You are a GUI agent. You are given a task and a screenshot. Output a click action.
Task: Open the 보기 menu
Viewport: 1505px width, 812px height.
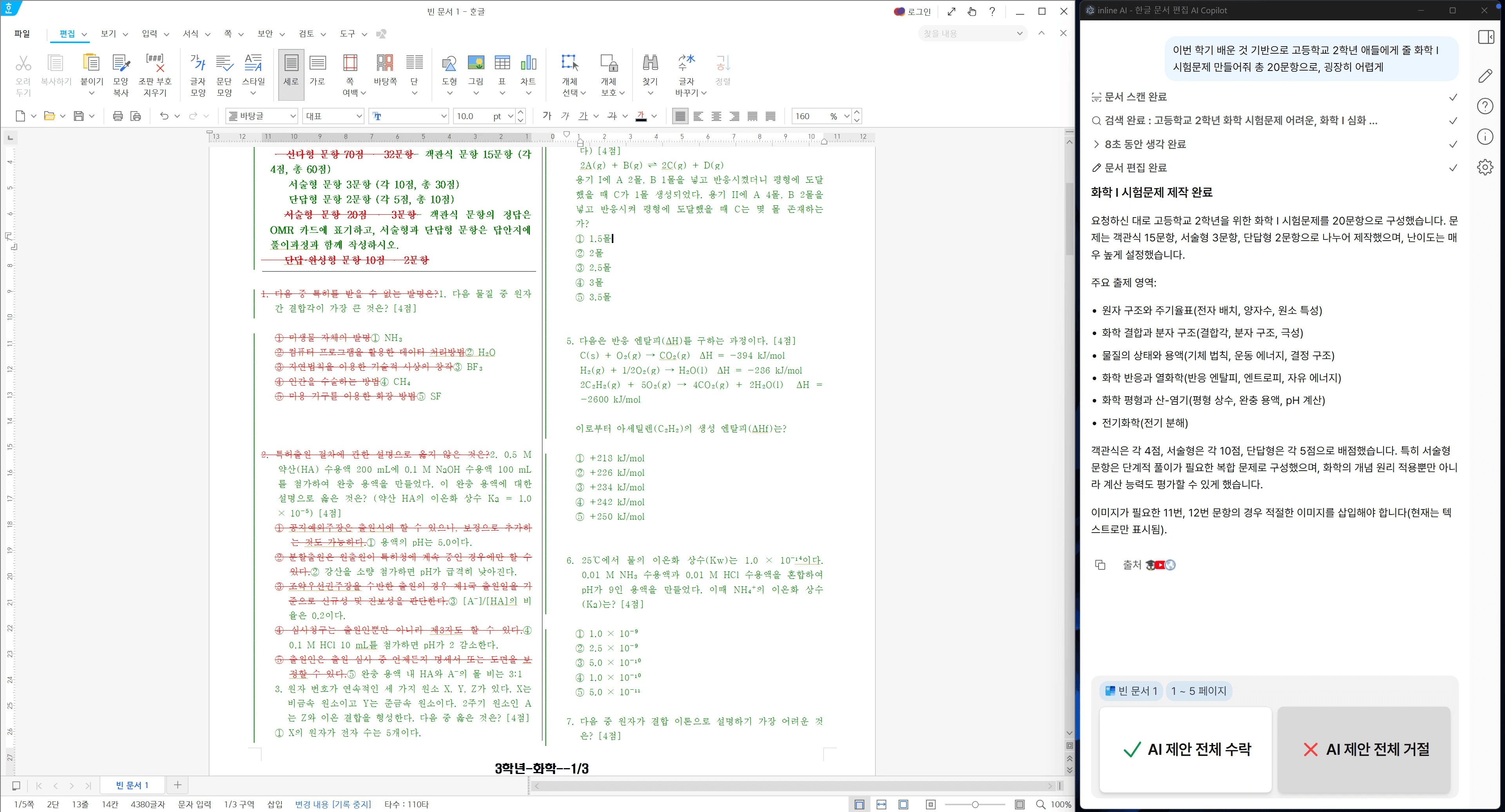[x=109, y=34]
